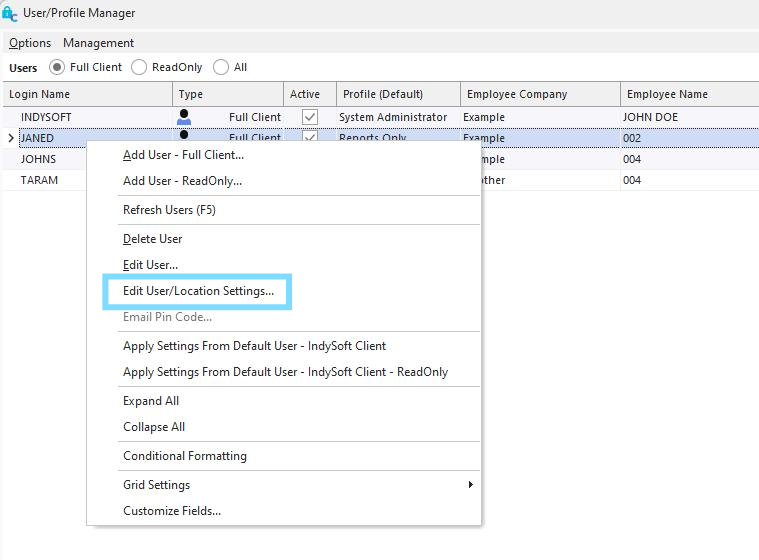The height and width of the screenshot is (560, 759).
Task: Choose Add User - Full Client
Action: click(x=183, y=155)
